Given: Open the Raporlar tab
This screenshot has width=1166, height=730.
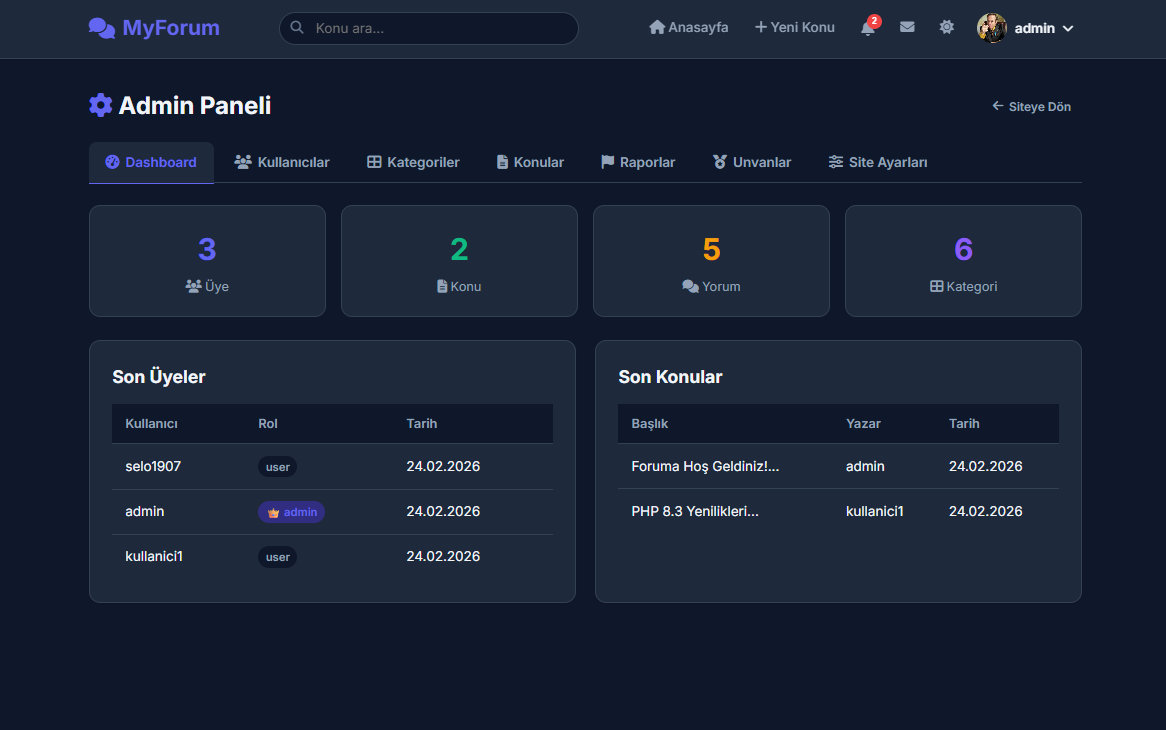Looking at the screenshot, I should coord(638,162).
